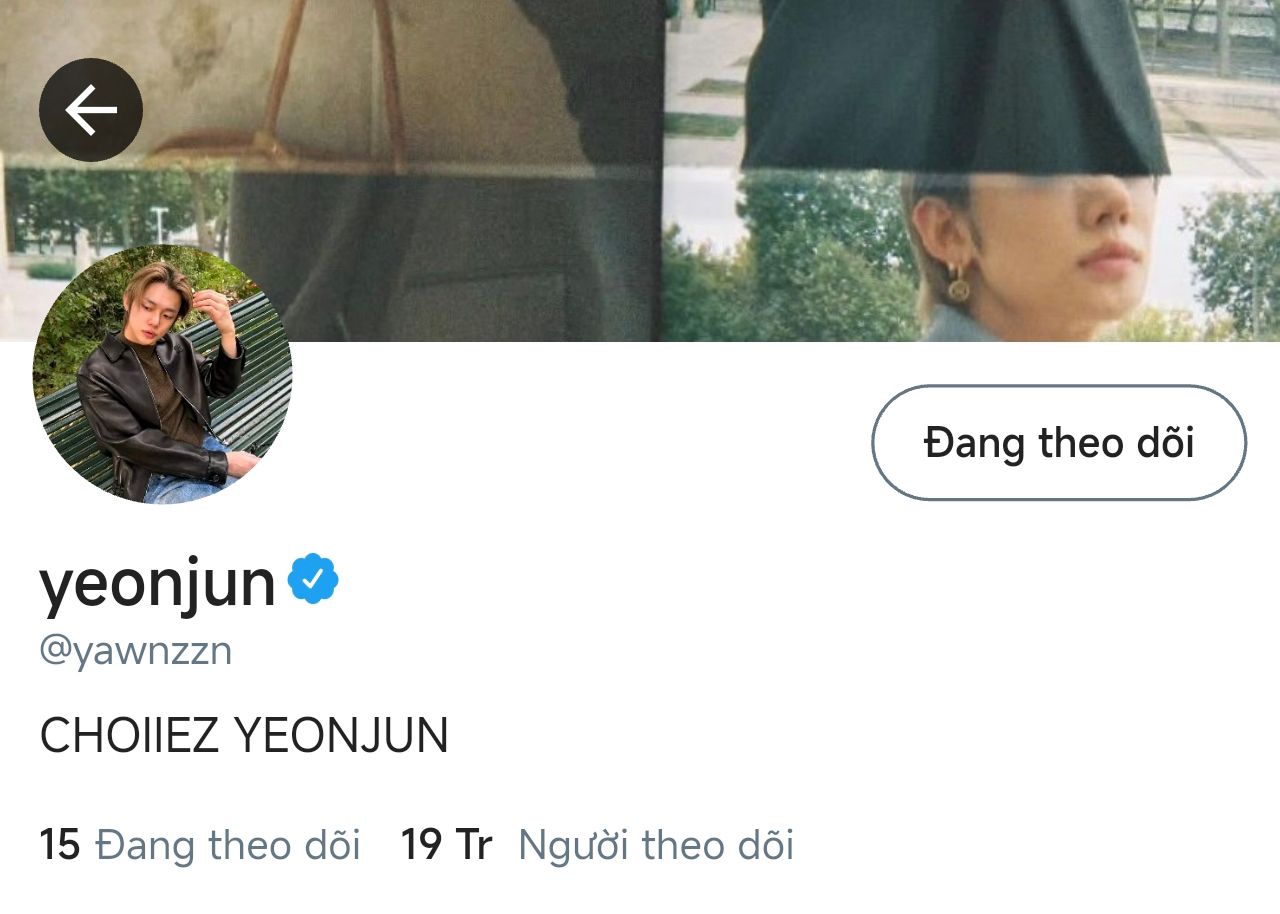This screenshot has width=1280, height=914.
Task: Tap the dark circle behind the back arrow
Action: pos(91,110)
